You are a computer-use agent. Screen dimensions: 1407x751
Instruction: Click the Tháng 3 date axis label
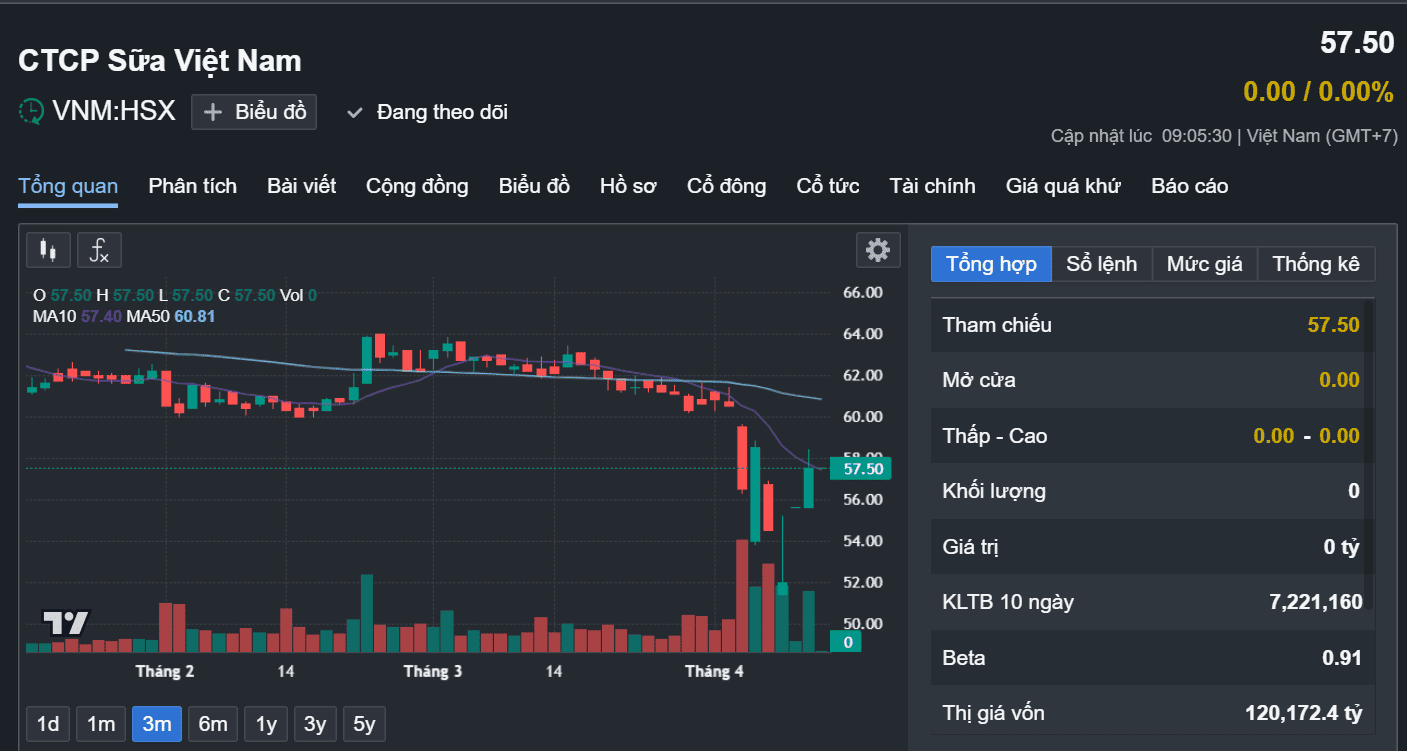[433, 671]
